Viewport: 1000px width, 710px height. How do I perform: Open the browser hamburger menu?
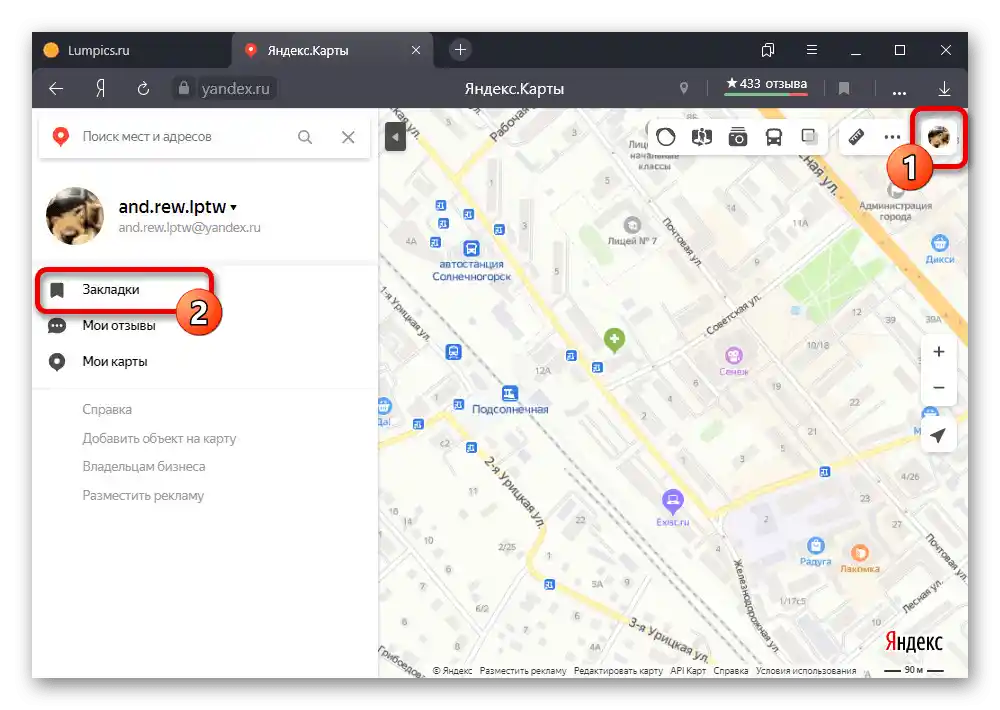(812, 50)
